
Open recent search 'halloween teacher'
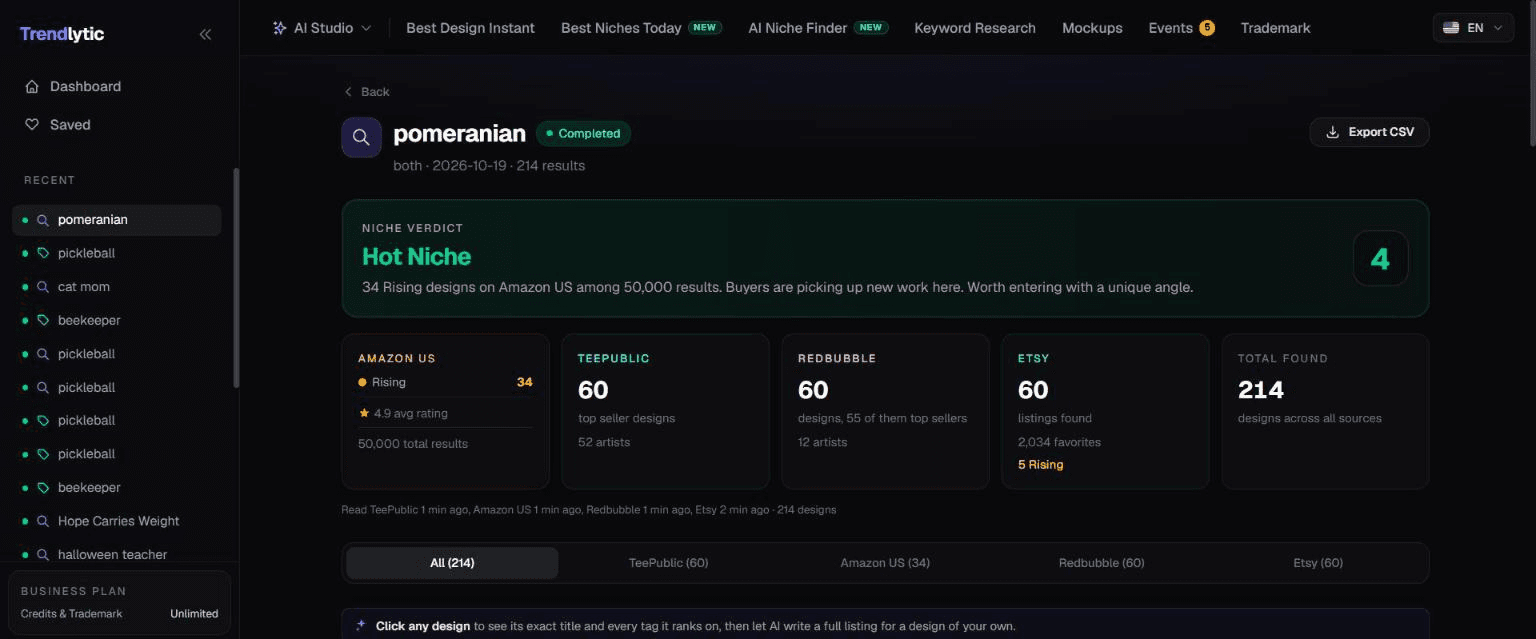[x=117, y=554]
